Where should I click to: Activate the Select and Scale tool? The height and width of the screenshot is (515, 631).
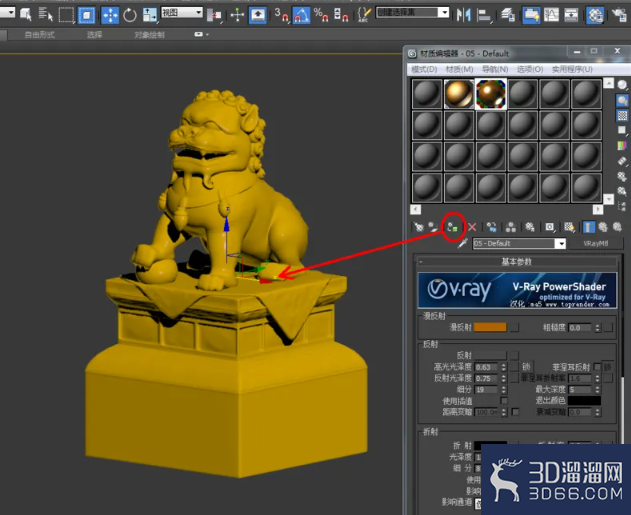[150, 15]
